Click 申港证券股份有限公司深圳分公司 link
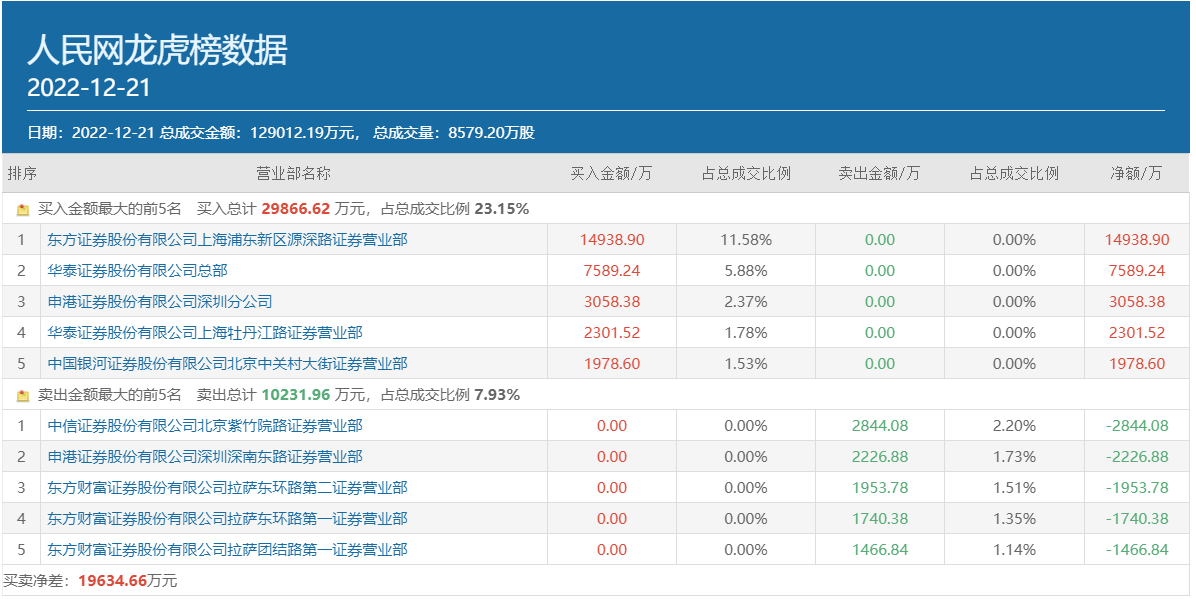The image size is (1196, 599). point(160,302)
